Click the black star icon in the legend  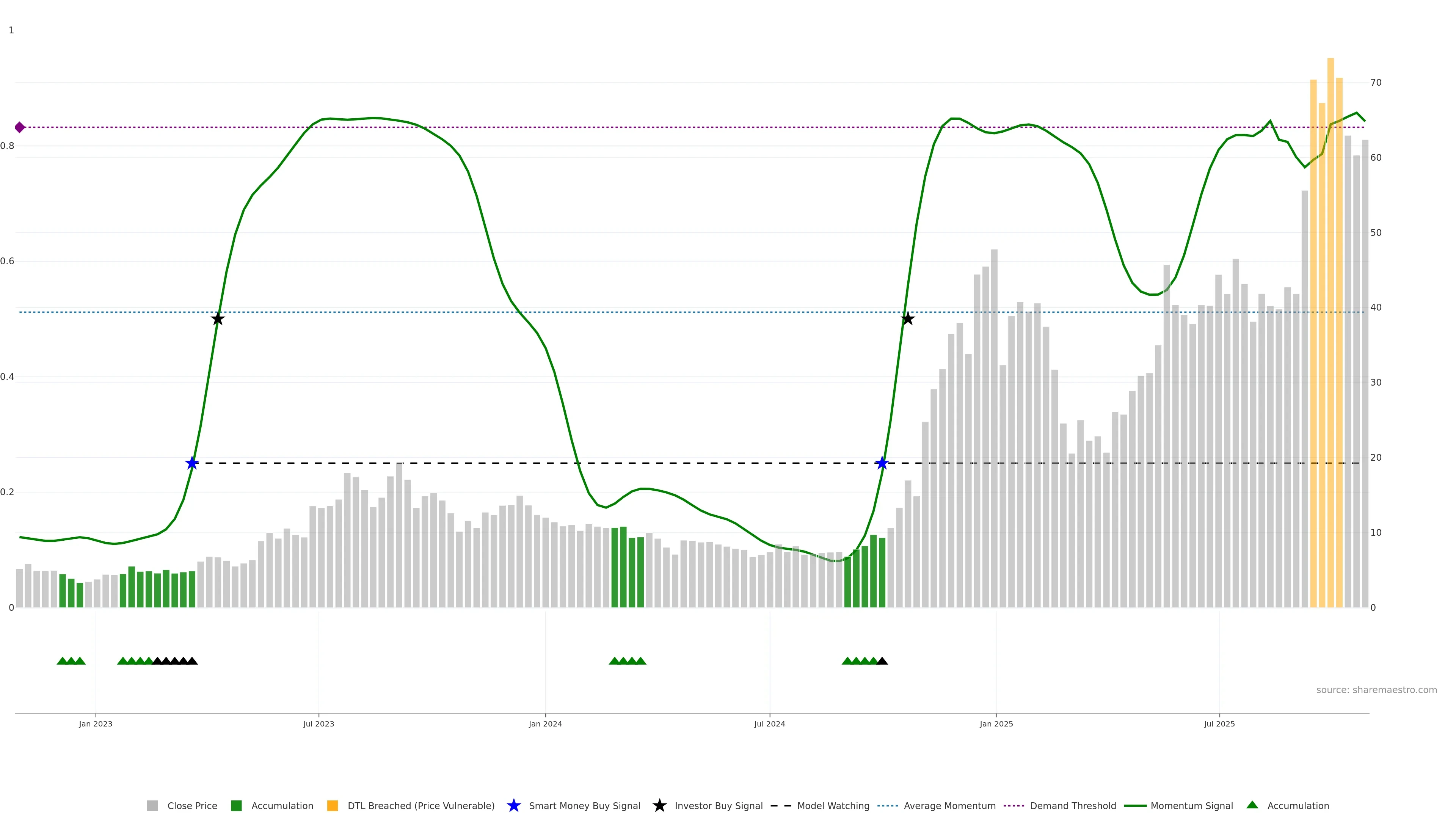point(660,805)
